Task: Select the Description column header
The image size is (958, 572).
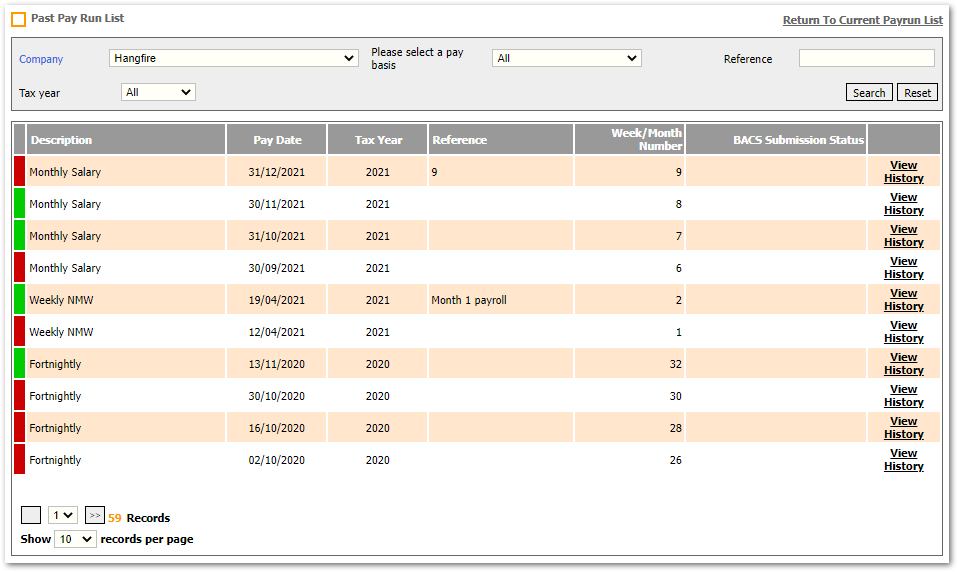Action: (61, 140)
